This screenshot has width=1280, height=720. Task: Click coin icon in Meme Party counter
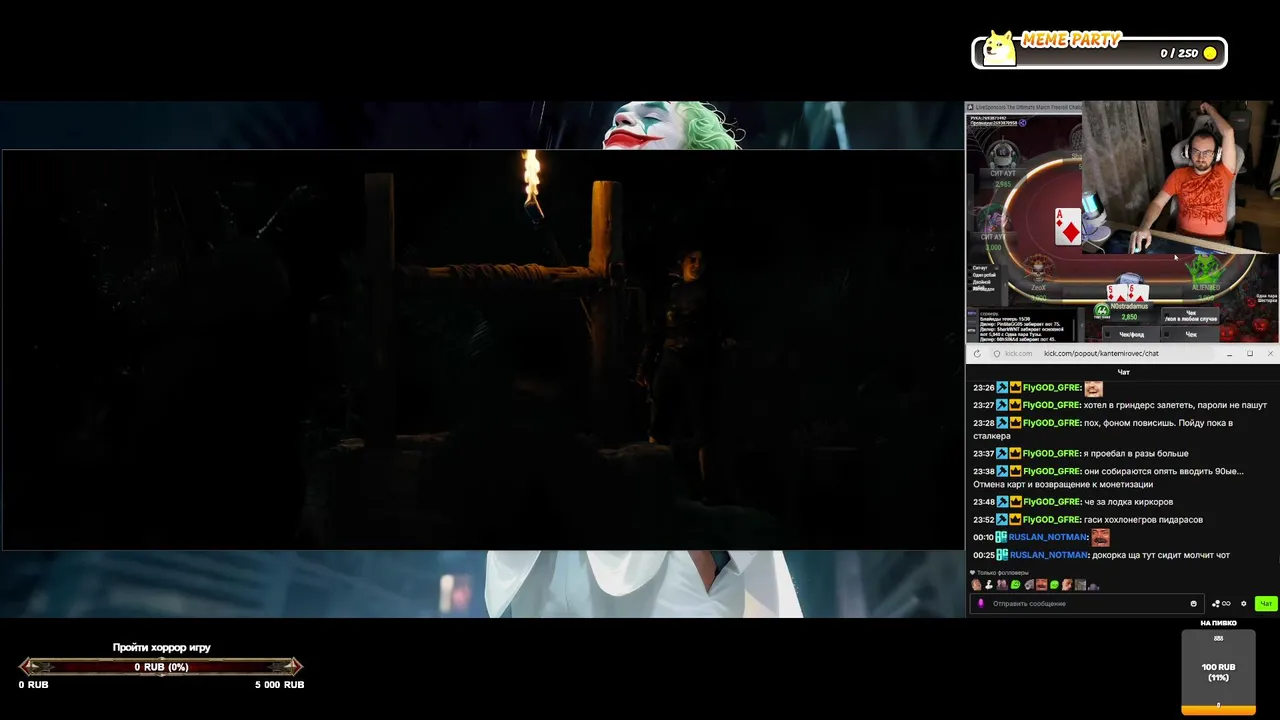[1210, 53]
